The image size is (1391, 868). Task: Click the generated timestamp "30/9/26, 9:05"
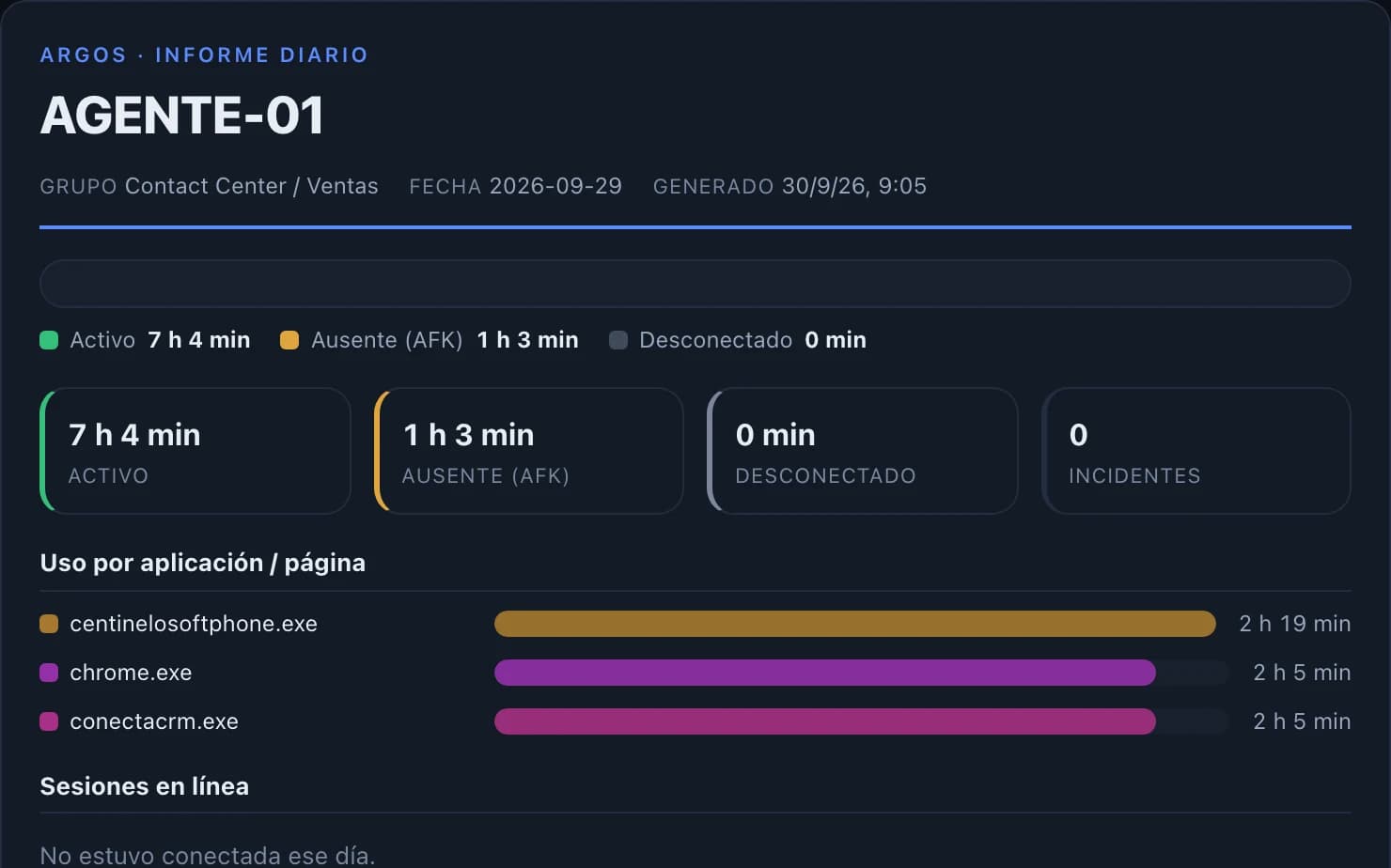(854, 186)
